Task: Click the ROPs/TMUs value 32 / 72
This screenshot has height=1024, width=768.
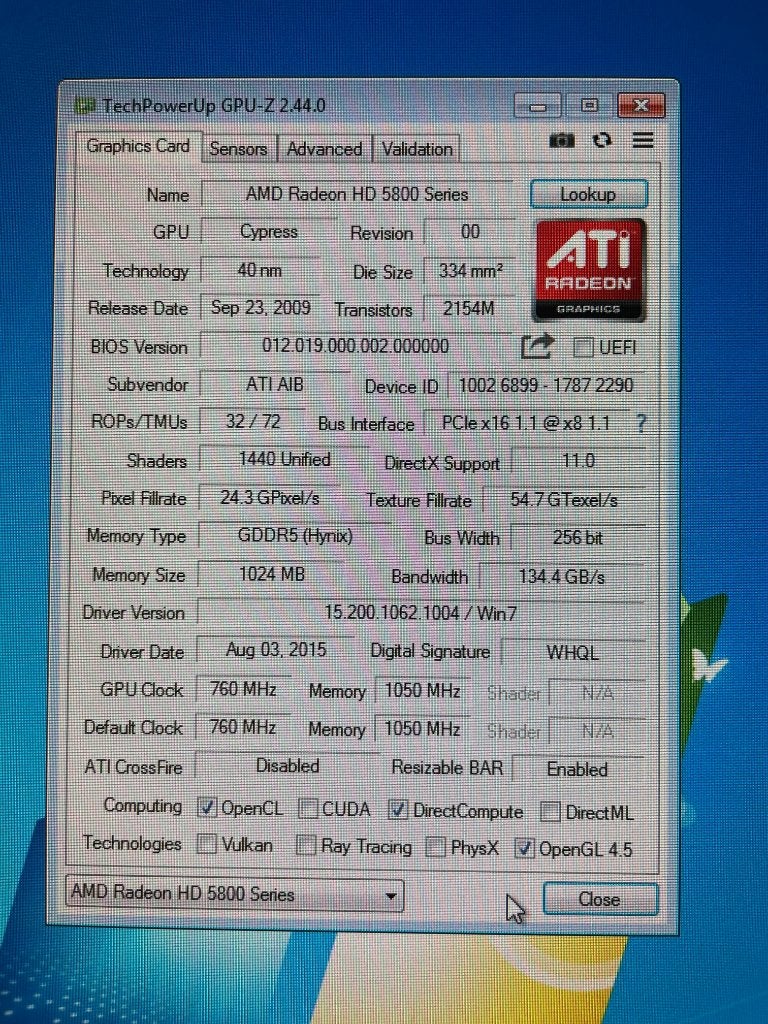Action: (253, 422)
